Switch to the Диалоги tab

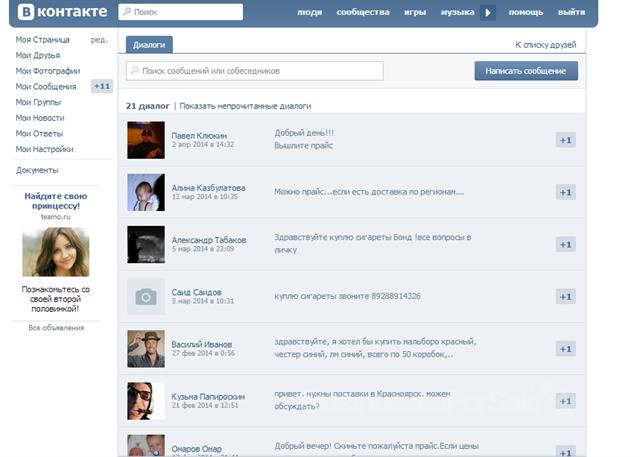point(148,45)
